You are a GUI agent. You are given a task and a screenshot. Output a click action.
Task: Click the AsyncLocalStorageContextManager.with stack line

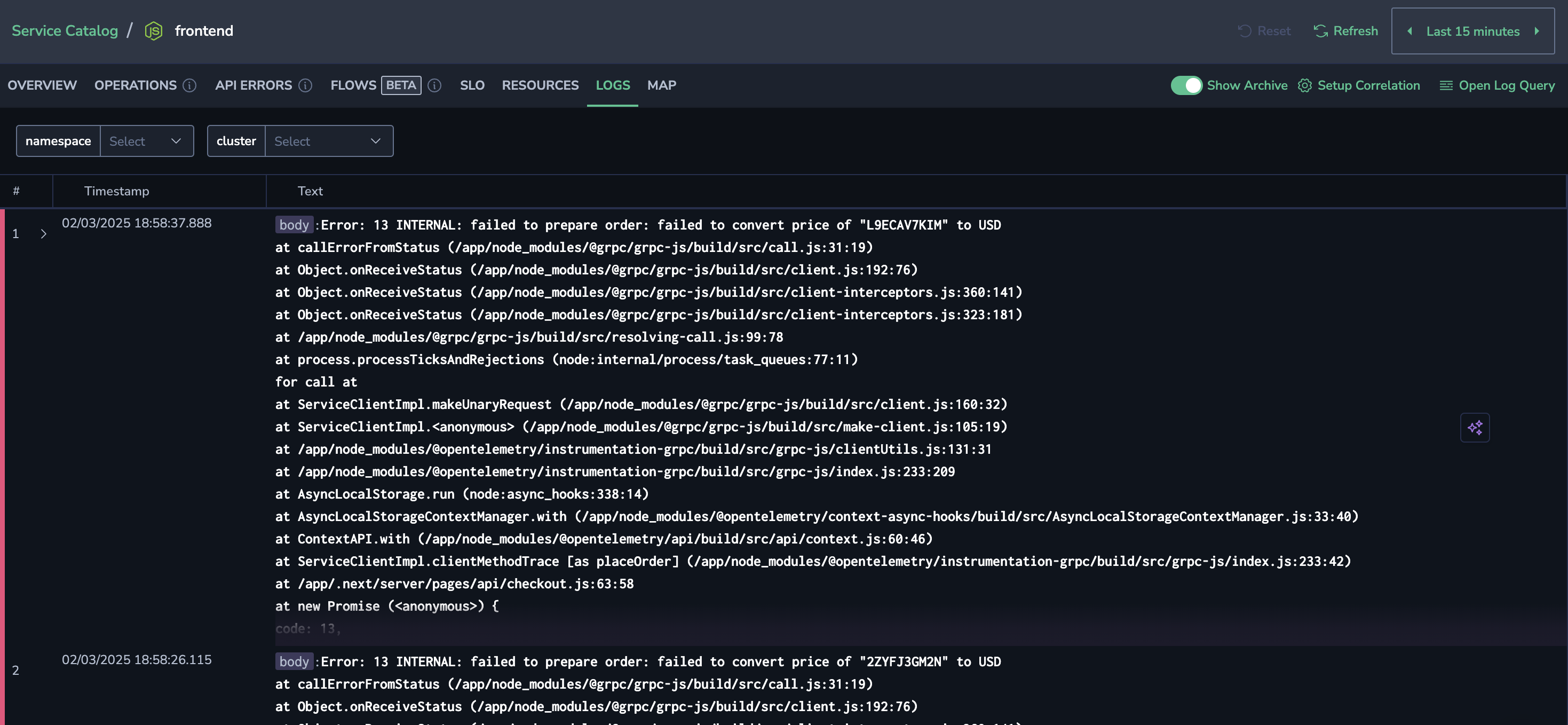click(x=817, y=516)
